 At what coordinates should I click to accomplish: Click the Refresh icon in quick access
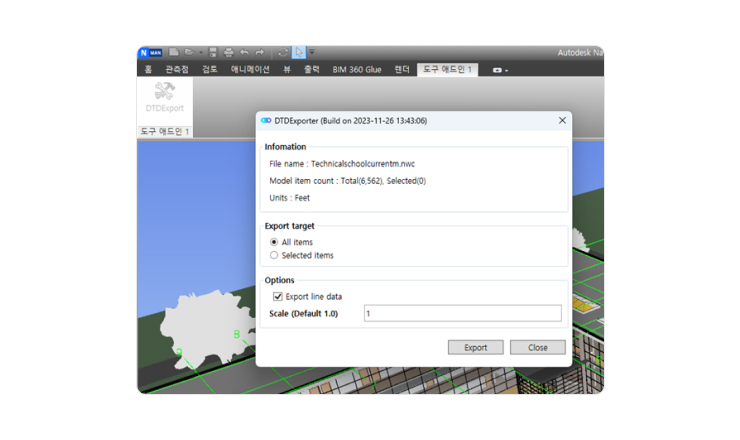point(283,52)
